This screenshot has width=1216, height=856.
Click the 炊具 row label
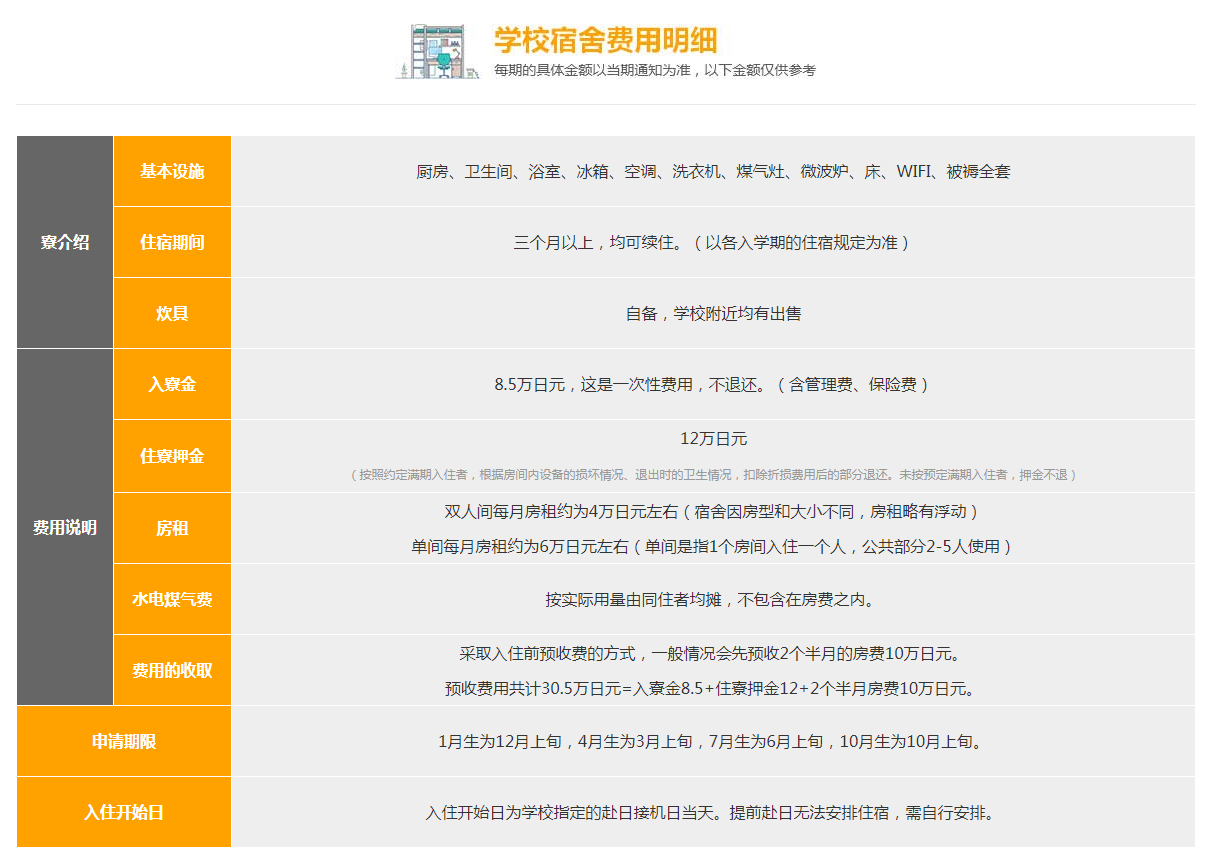pyautogui.click(x=172, y=313)
